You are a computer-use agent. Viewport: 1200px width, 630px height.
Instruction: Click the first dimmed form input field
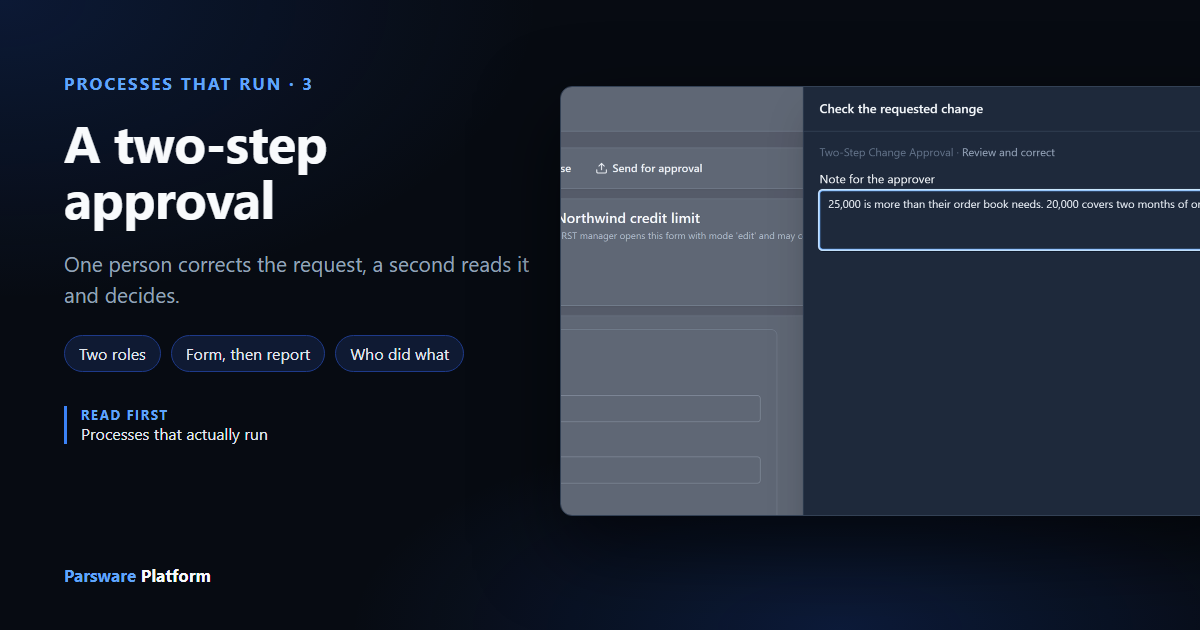tap(660, 408)
